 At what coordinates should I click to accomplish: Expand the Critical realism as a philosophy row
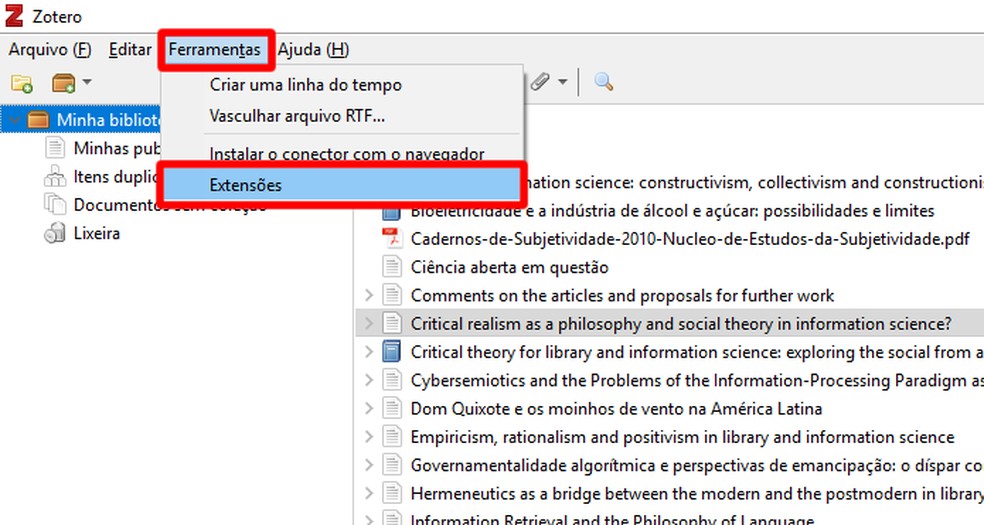pos(369,324)
